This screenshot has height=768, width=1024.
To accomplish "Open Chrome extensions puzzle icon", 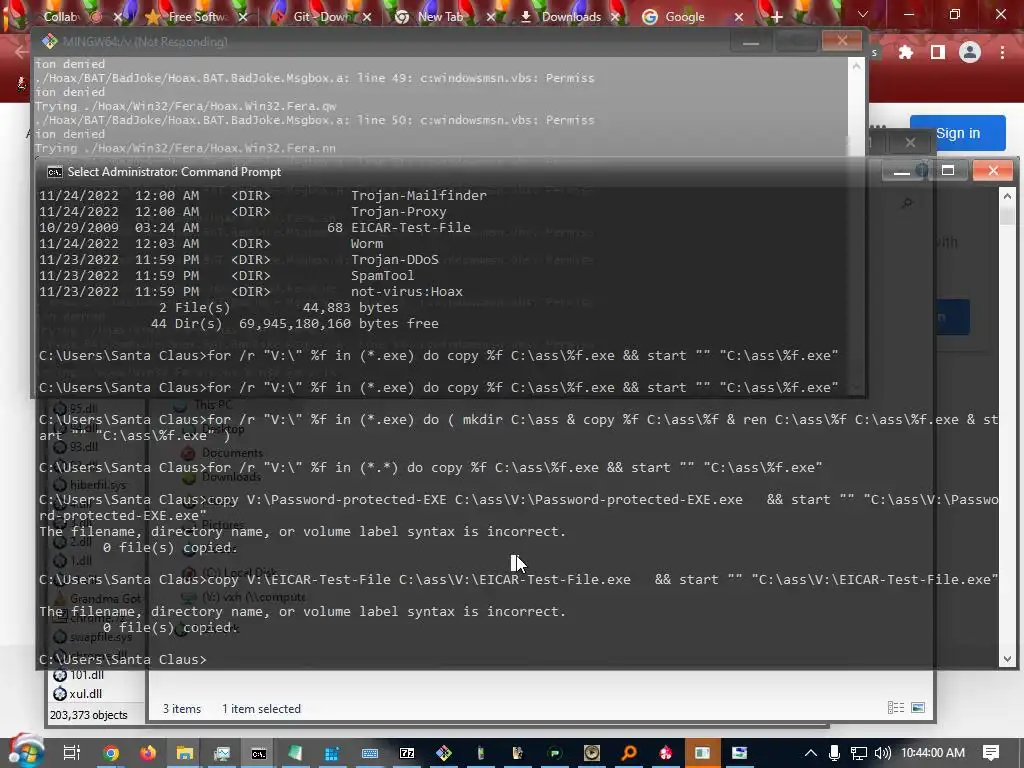I will (x=906, y=52).
